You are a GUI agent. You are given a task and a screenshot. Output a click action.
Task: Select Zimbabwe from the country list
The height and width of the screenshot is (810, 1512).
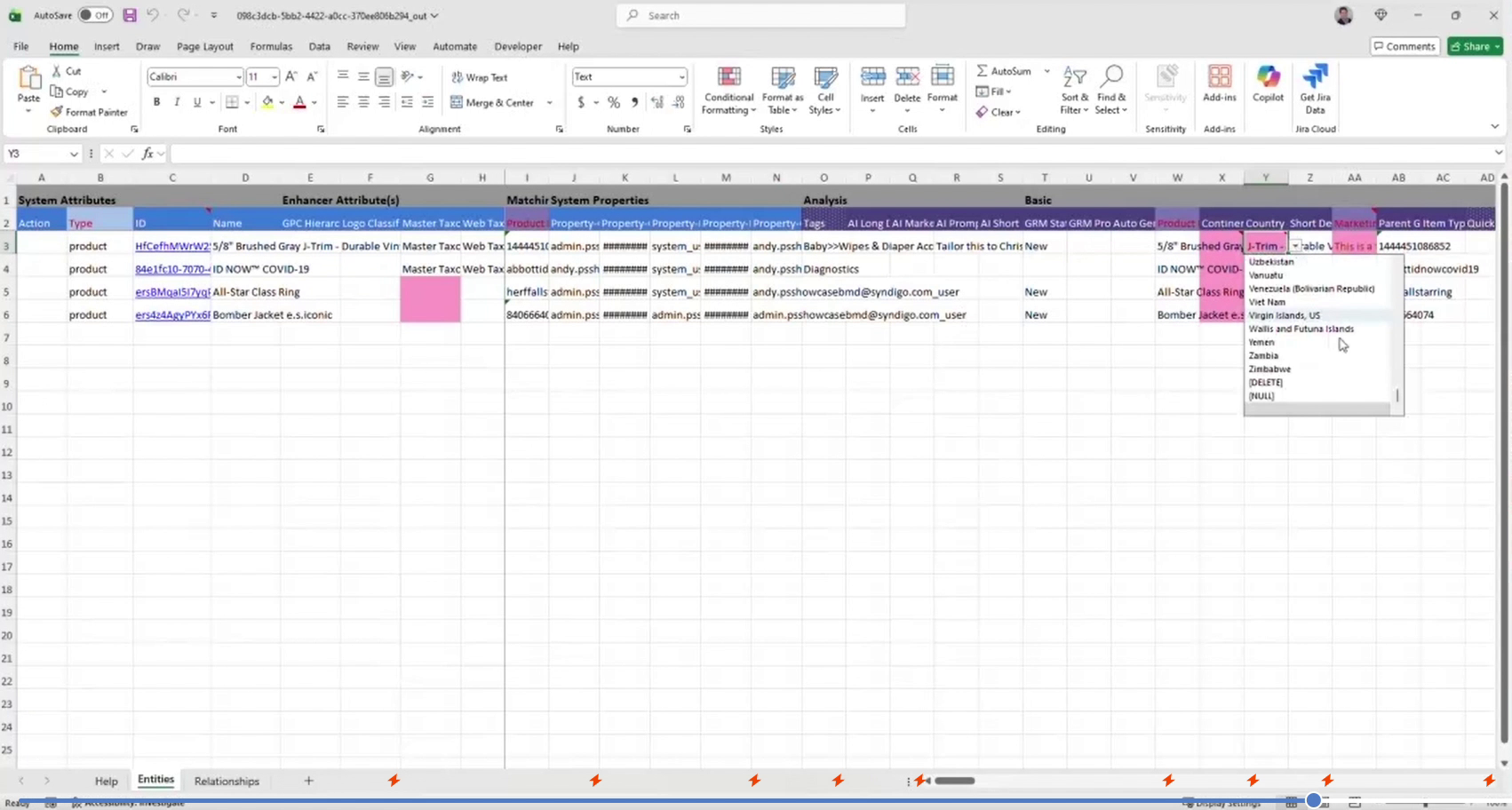[1269, 369]
